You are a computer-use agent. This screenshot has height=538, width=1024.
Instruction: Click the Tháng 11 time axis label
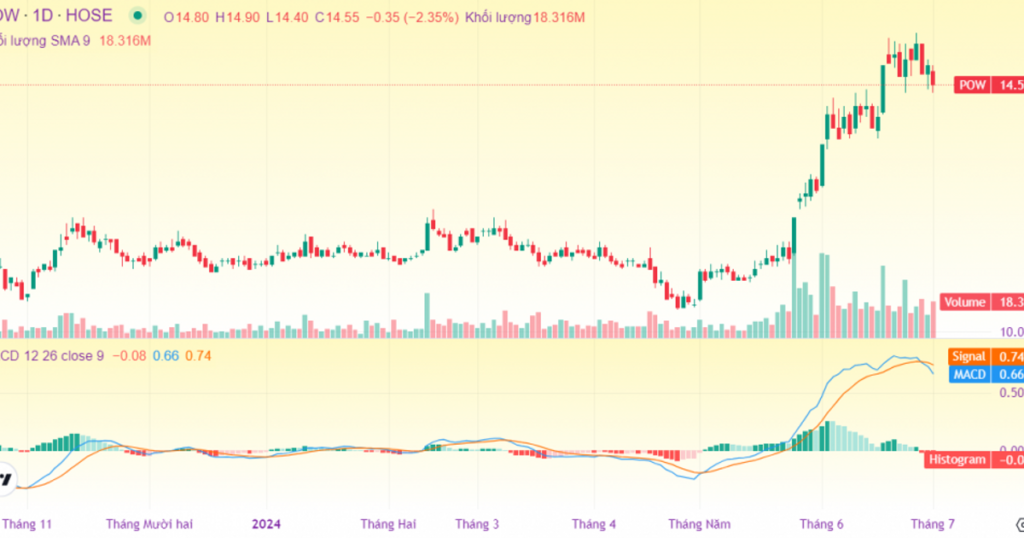click(27, 524)
